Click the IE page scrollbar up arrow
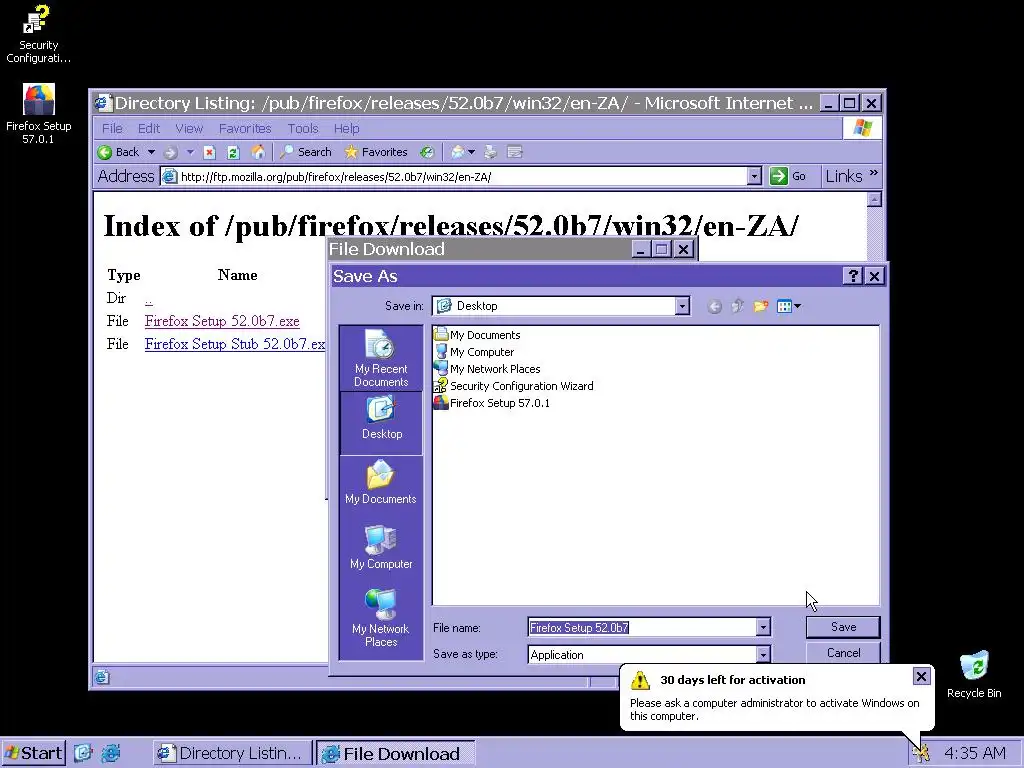 tap(874, 200)
